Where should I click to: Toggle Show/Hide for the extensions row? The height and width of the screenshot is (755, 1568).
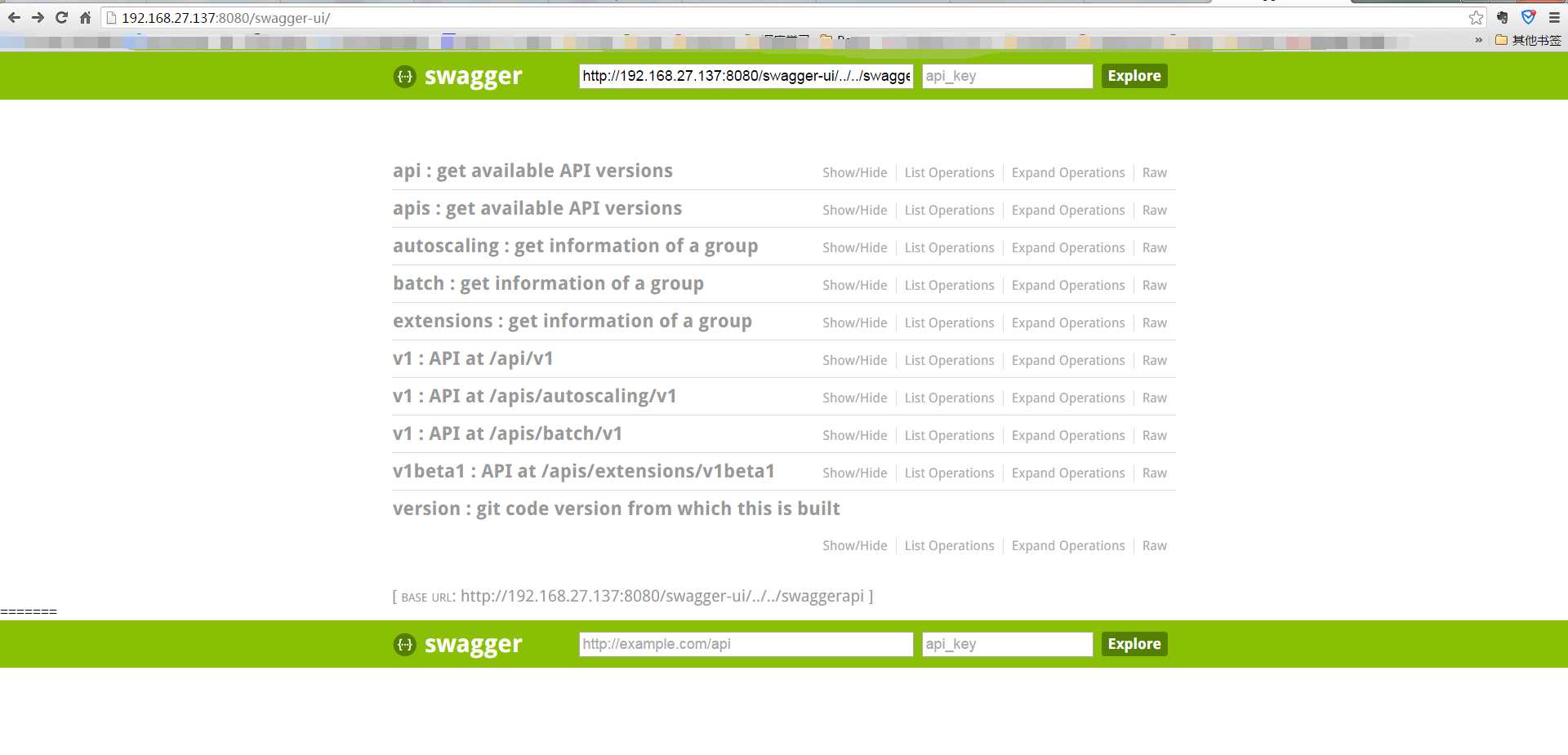(854, 322)
